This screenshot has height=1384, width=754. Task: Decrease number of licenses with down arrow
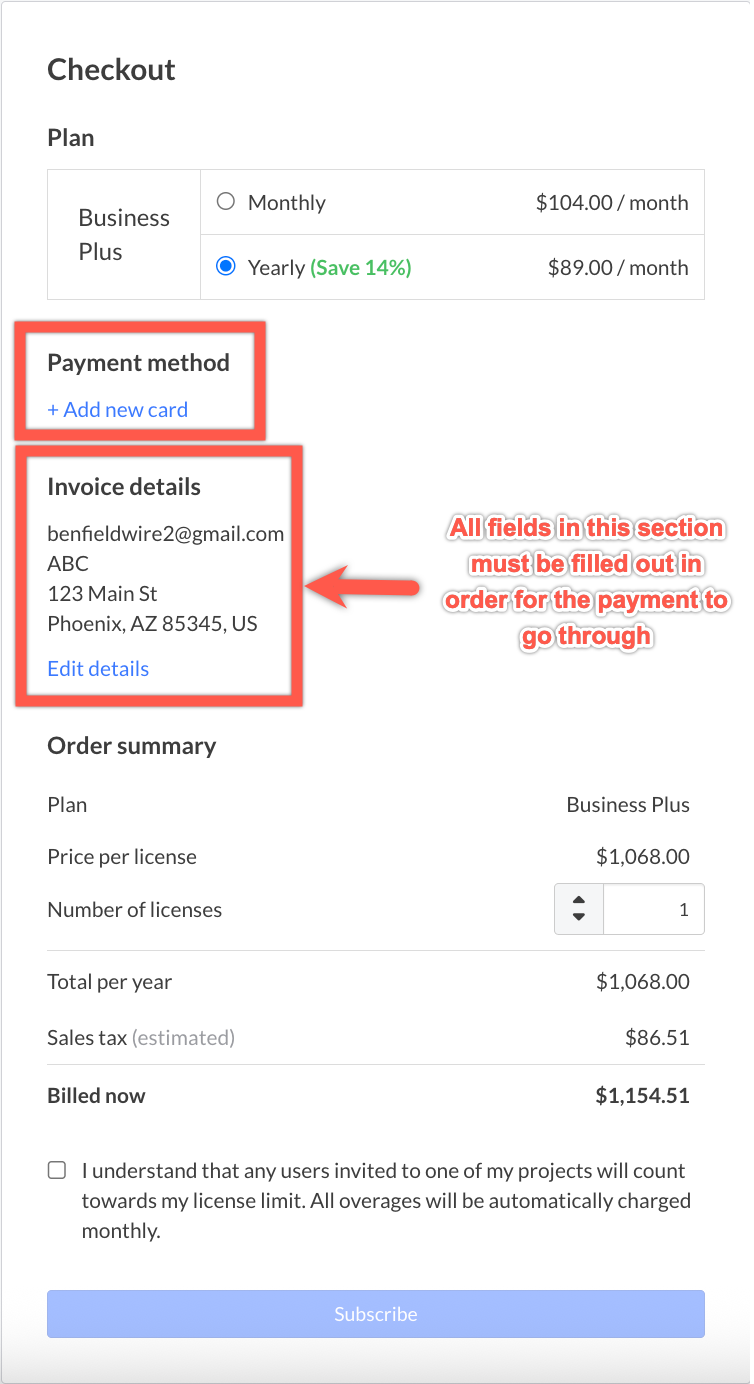tap(579, 919)
